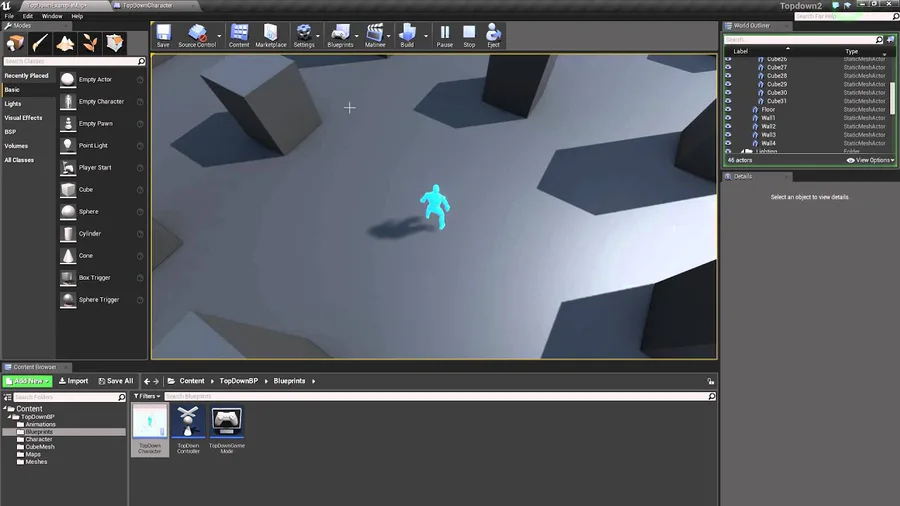Click the Blueprints toolbar icon
The image size is (900, 506).
point(340,36)
